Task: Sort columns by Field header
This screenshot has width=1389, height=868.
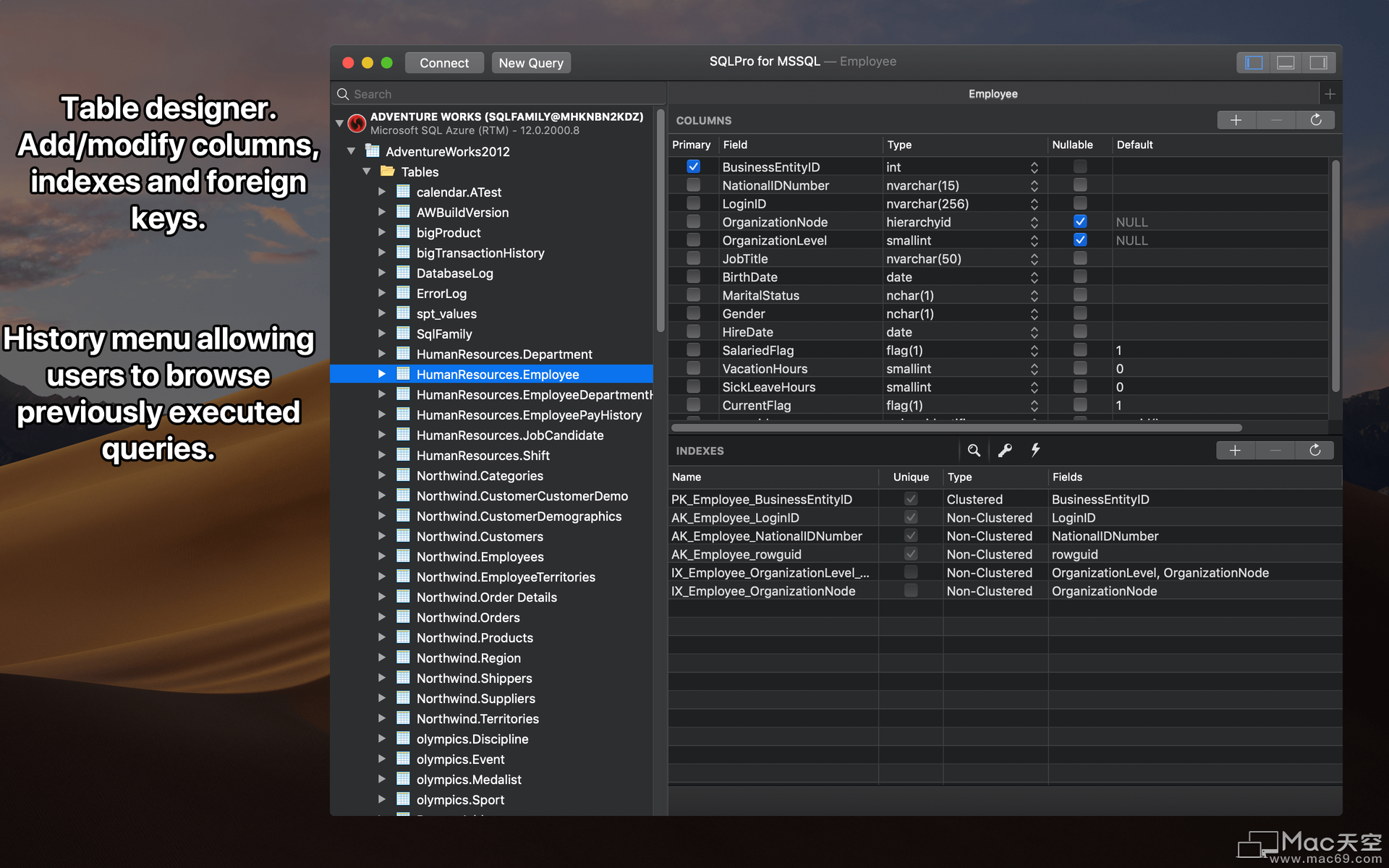Action: point(800,145)
